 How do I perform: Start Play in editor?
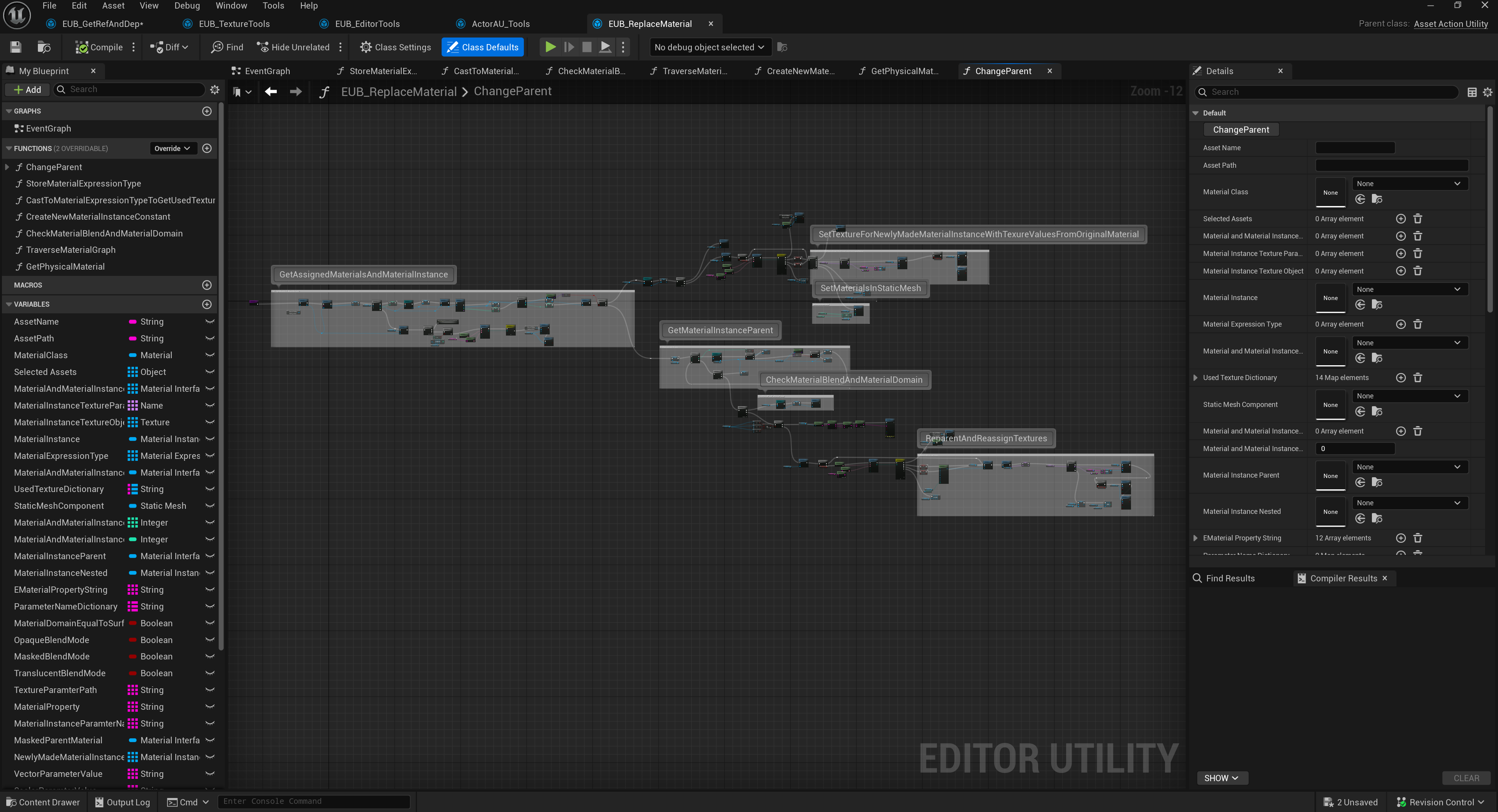pyautogui.click(x=550, y=47)
